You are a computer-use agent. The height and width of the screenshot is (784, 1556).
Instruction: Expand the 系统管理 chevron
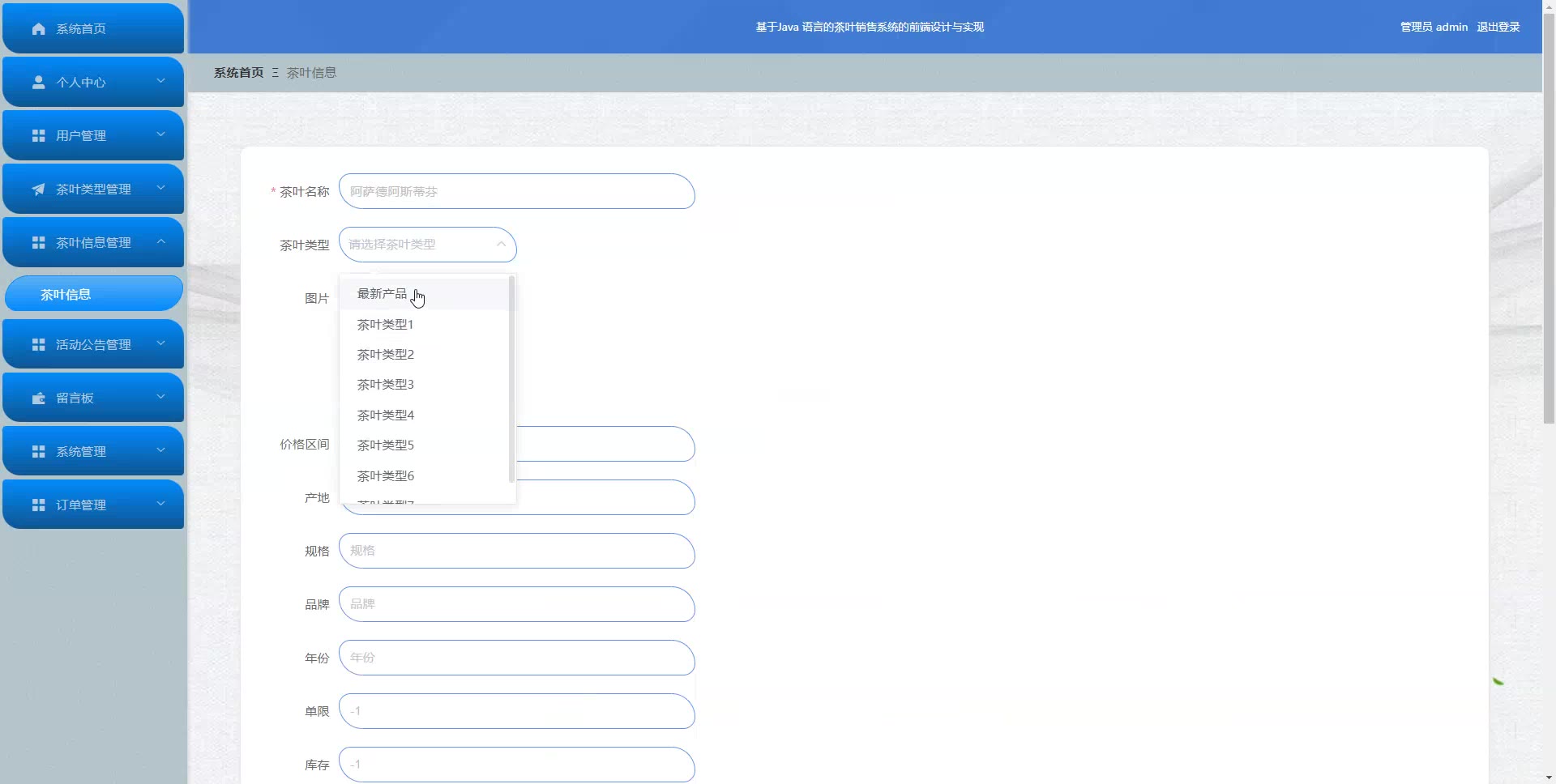(x=160, y=450)
